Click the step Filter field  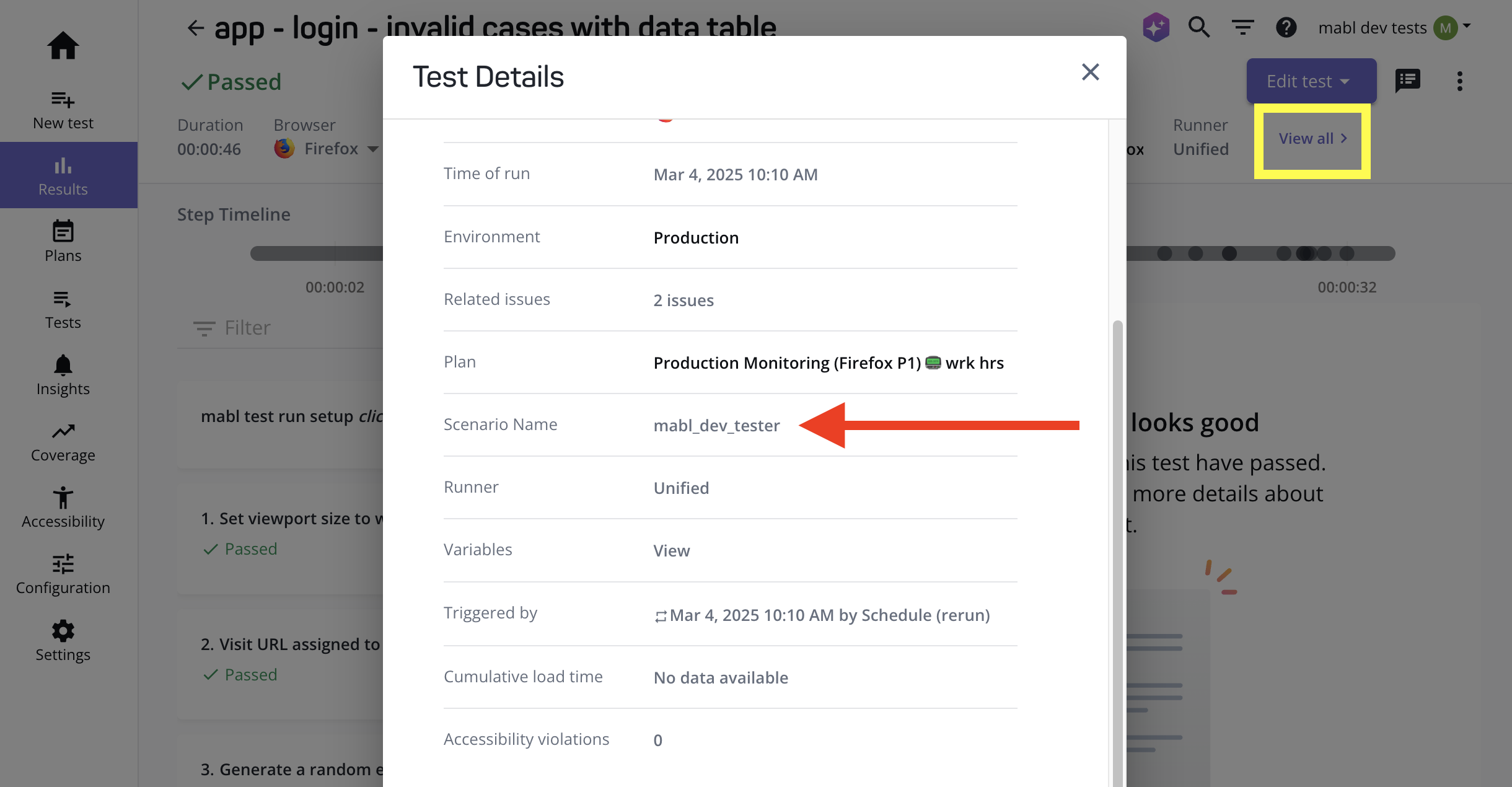coord(280,327)
